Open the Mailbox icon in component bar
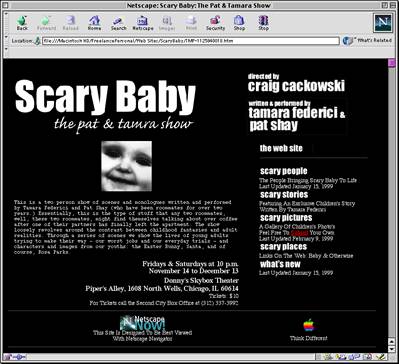The height and width of the screenshot is (364, 399). click(340, 357)
